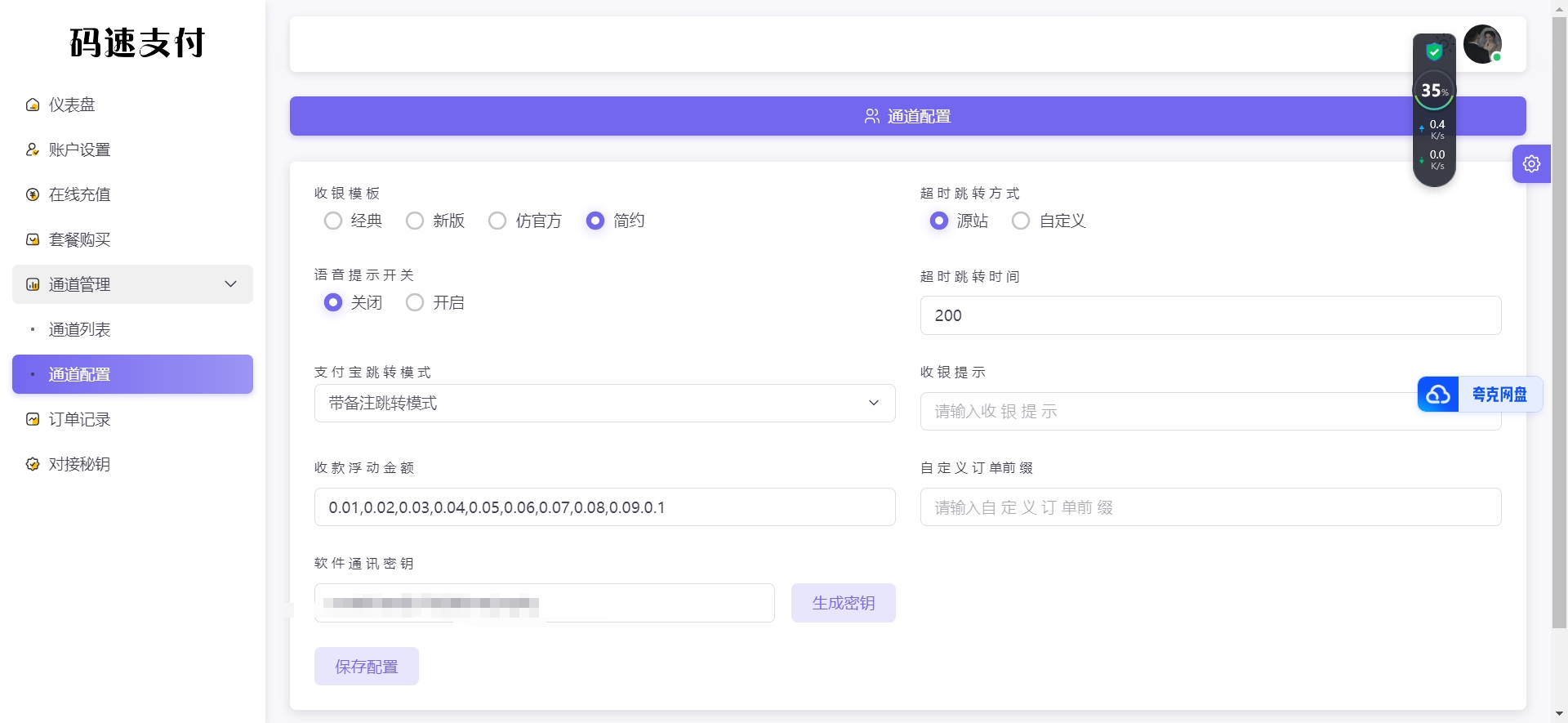Click the 生成密钥 button
Viewport: 1568px width, 723px height.
843,603
